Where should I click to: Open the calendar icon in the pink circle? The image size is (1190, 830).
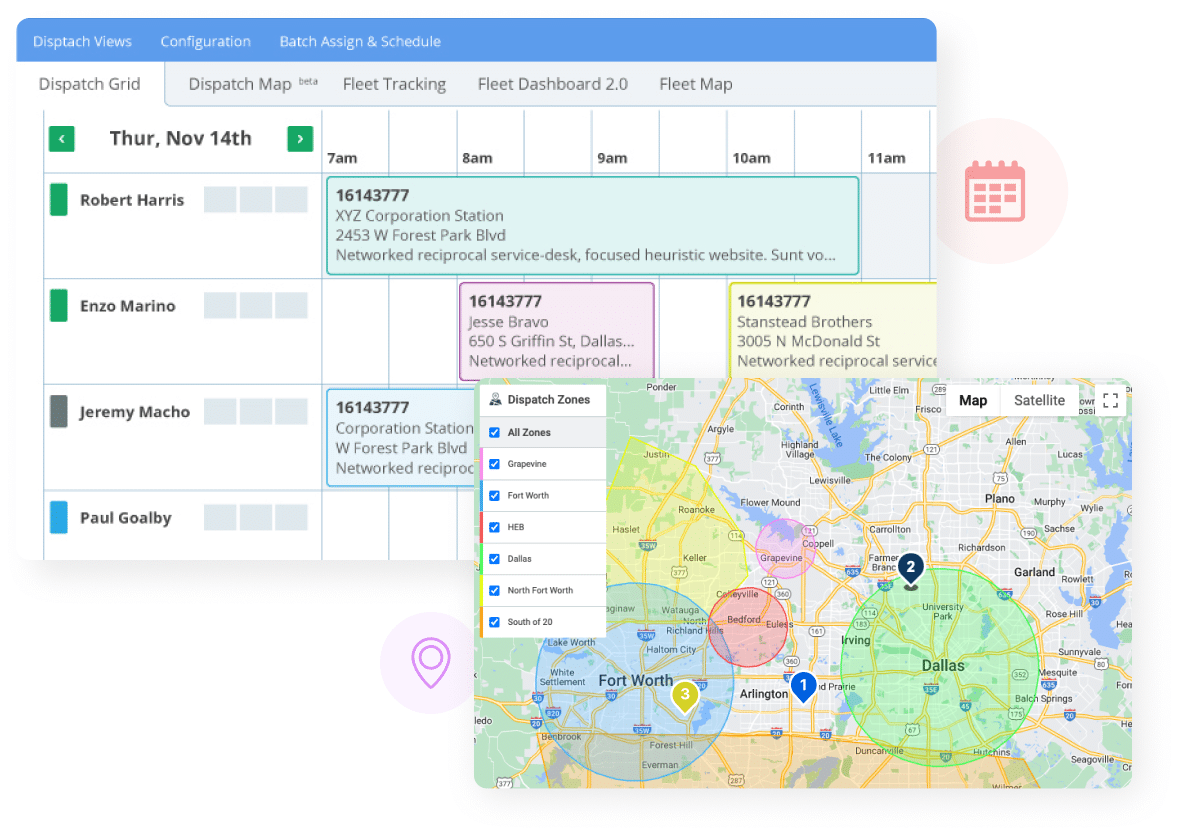pos(995,190)
